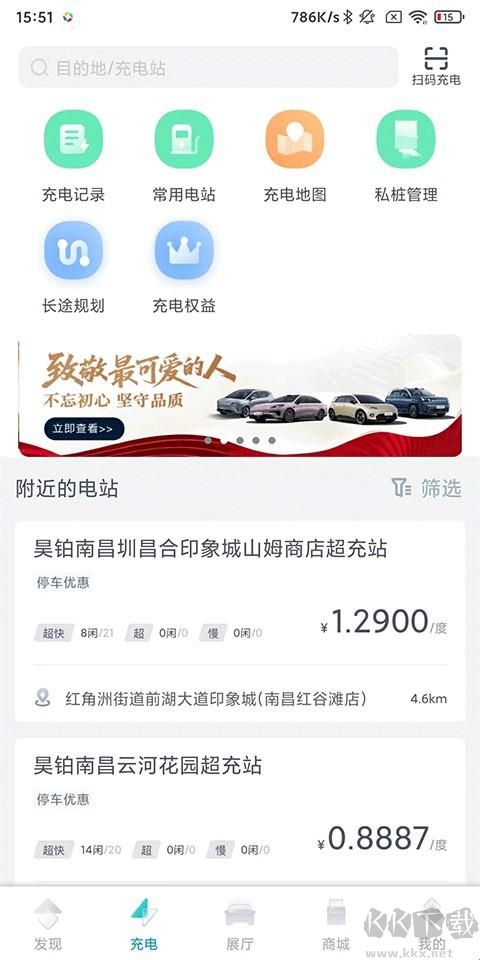480x960 pixels.
Task: Tap the location pin icon beside 红角洲街道
Action: pos(42,698)
